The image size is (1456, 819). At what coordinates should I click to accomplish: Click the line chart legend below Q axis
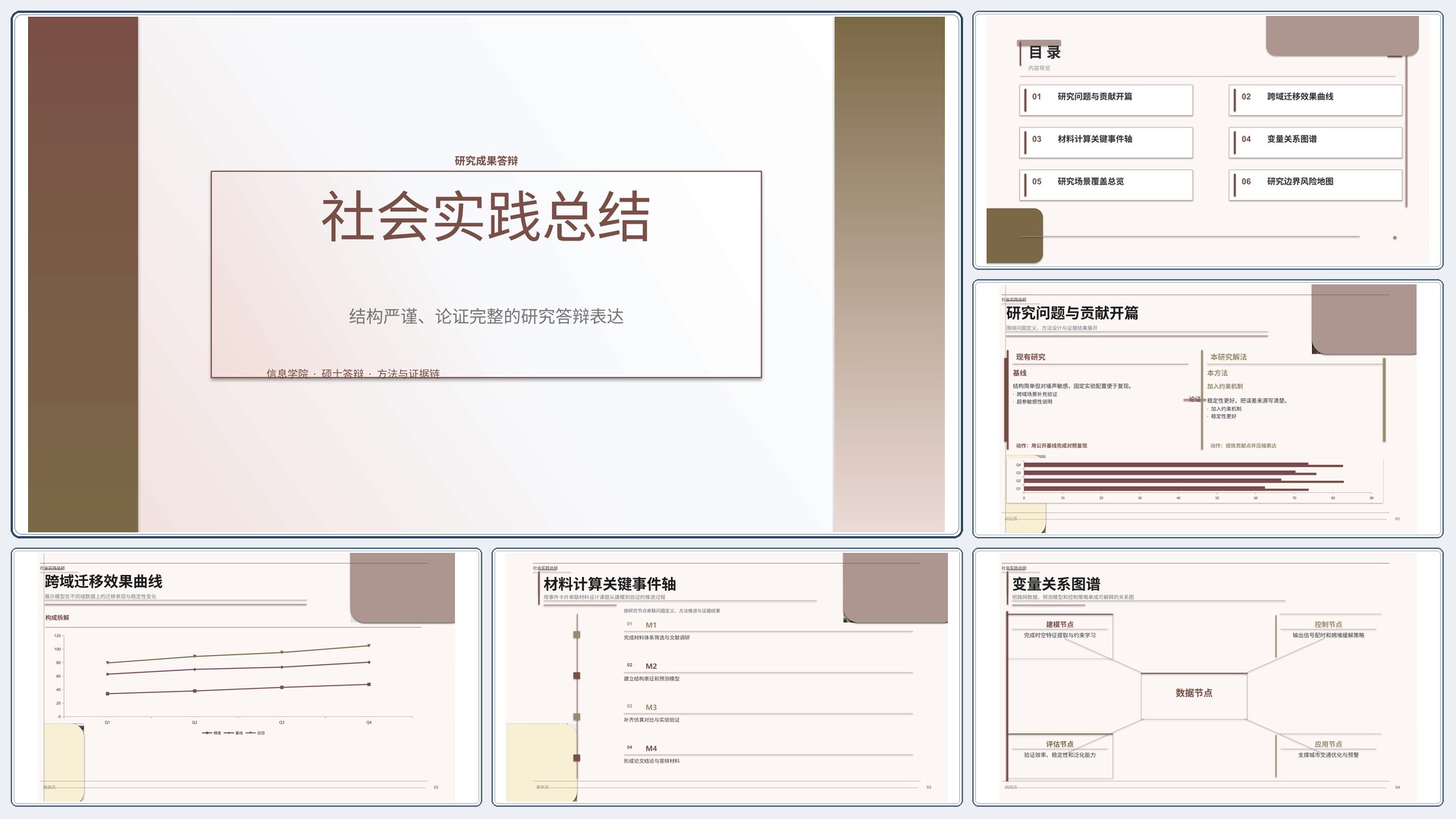click(234, 733)
